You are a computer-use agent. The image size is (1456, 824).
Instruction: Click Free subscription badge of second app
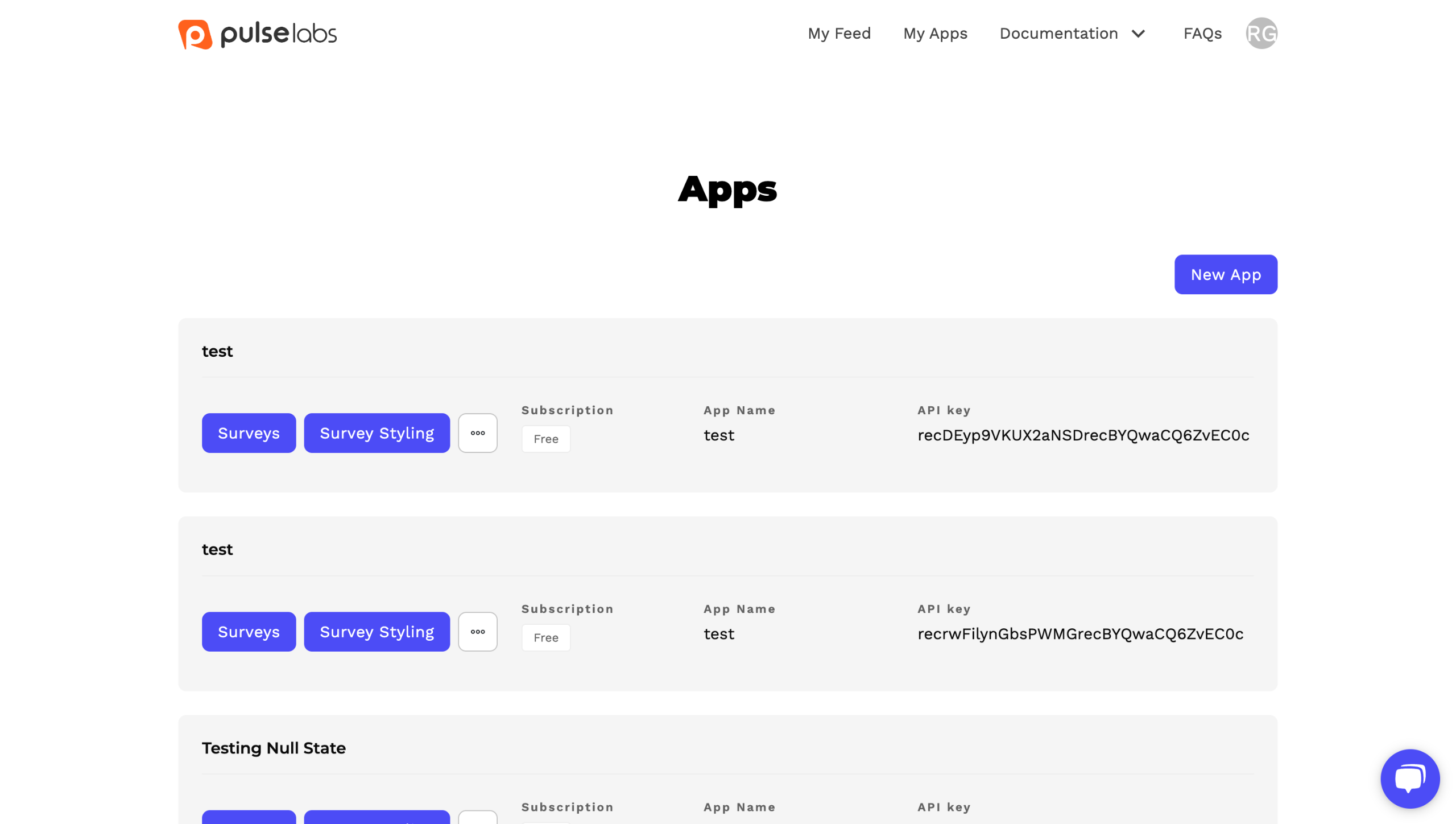[x=545, y=637]
